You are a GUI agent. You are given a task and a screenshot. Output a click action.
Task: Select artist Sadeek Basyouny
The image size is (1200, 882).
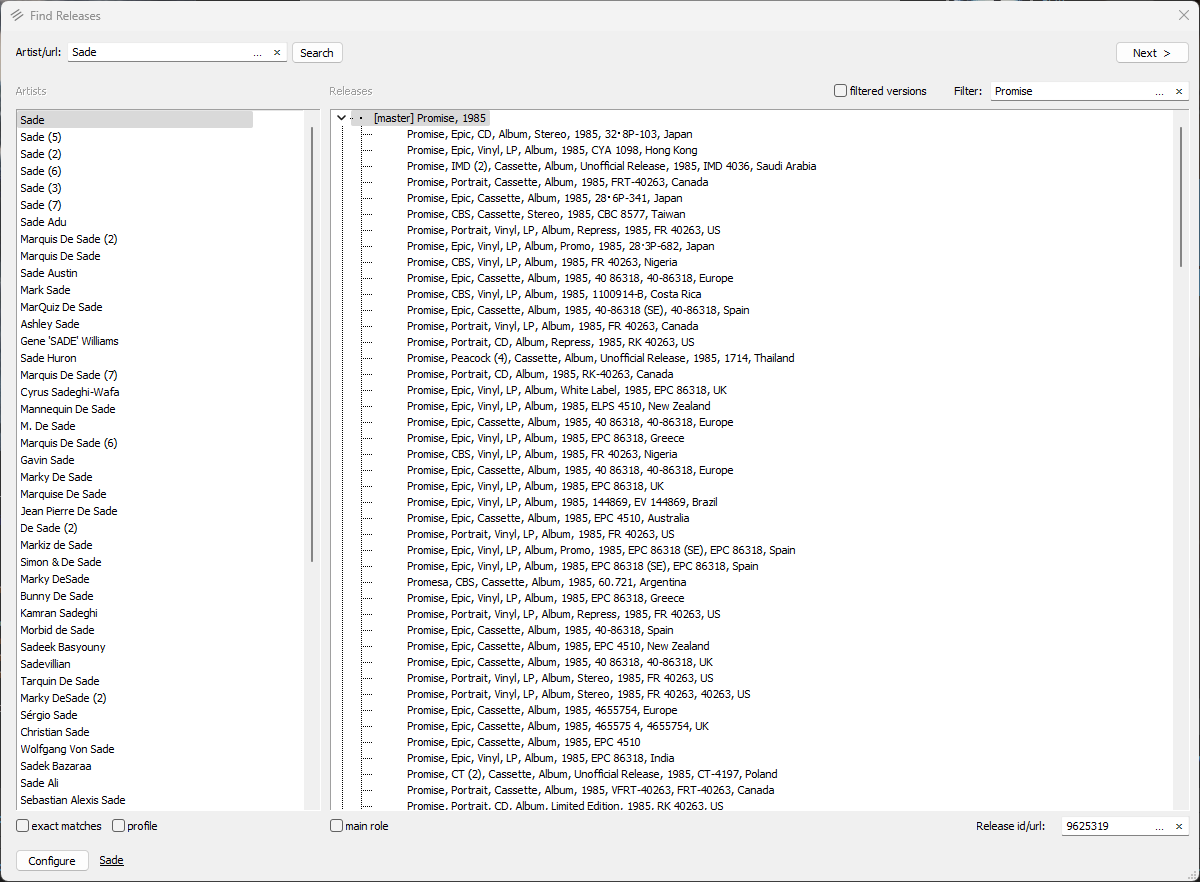pyautogui.click(x=63, y=647)
